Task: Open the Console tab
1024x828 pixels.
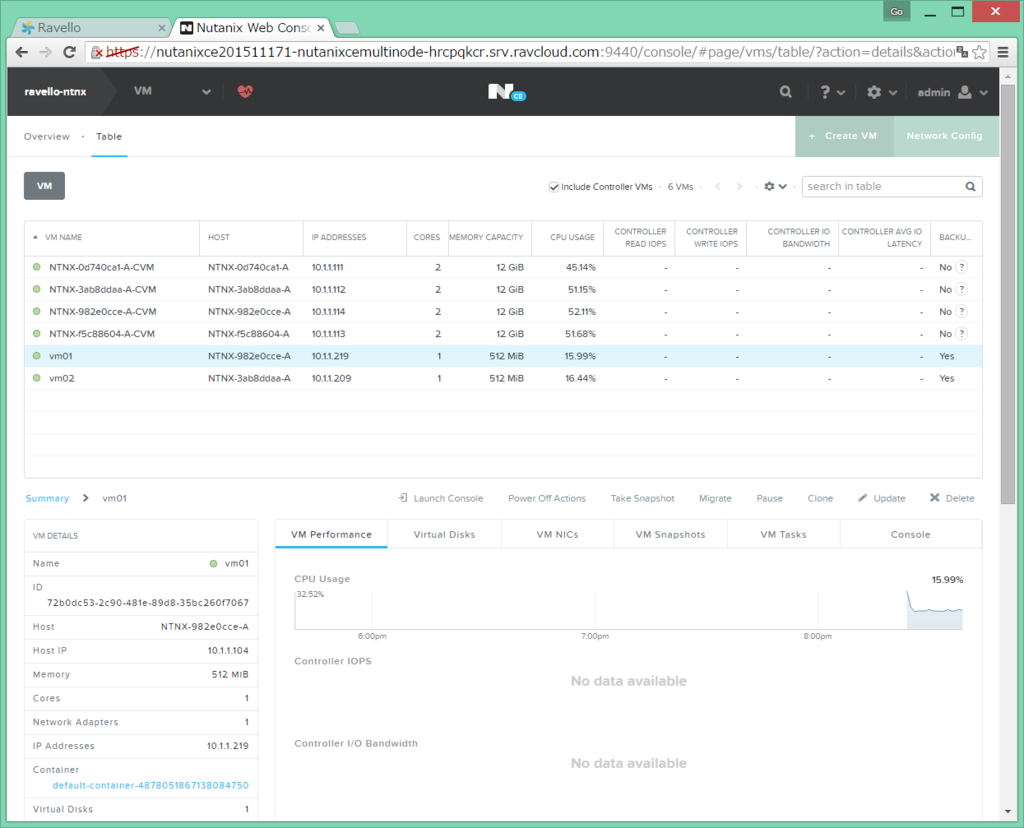Action: [910, 534]
